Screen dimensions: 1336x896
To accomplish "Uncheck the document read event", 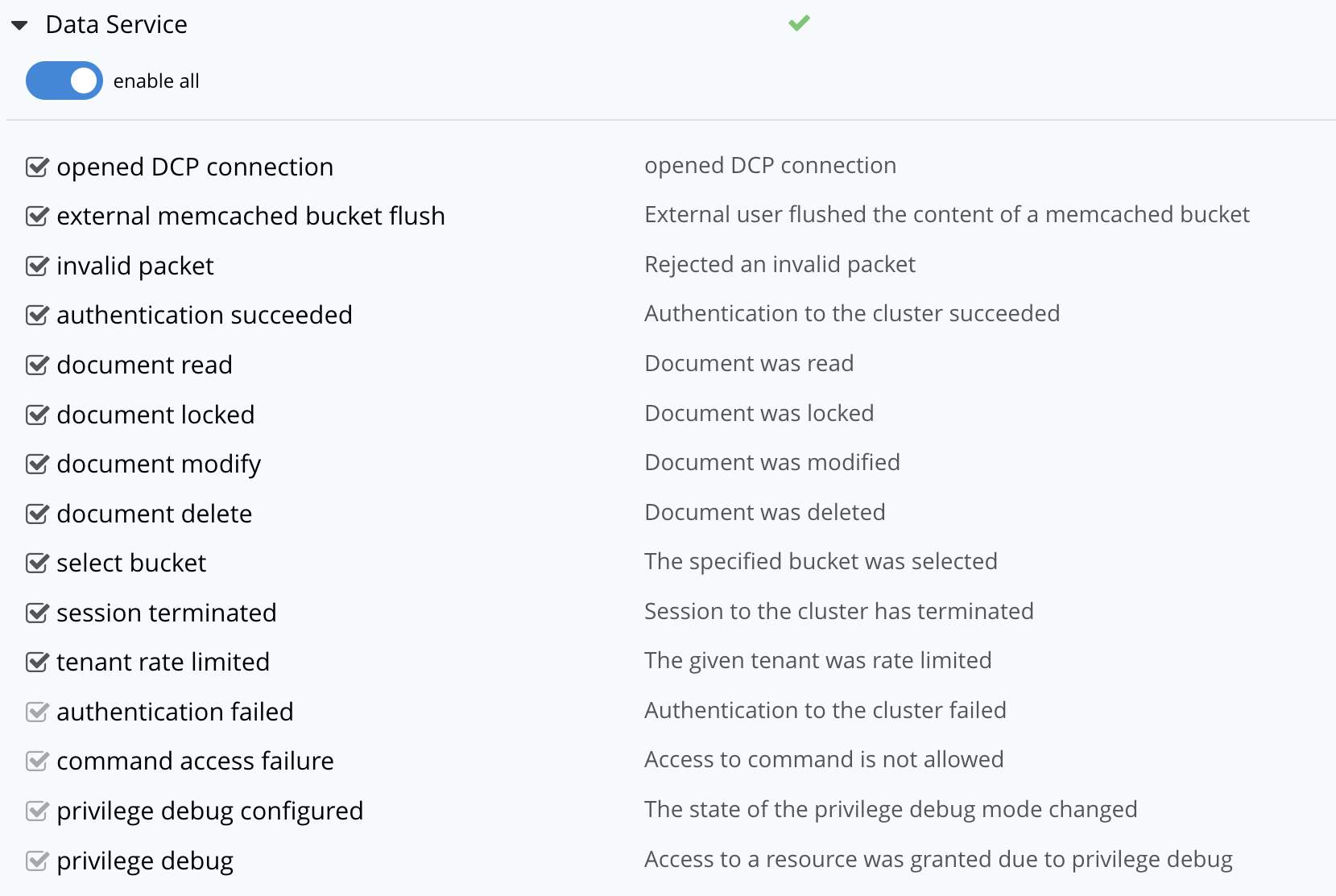I will pos(37,365).
